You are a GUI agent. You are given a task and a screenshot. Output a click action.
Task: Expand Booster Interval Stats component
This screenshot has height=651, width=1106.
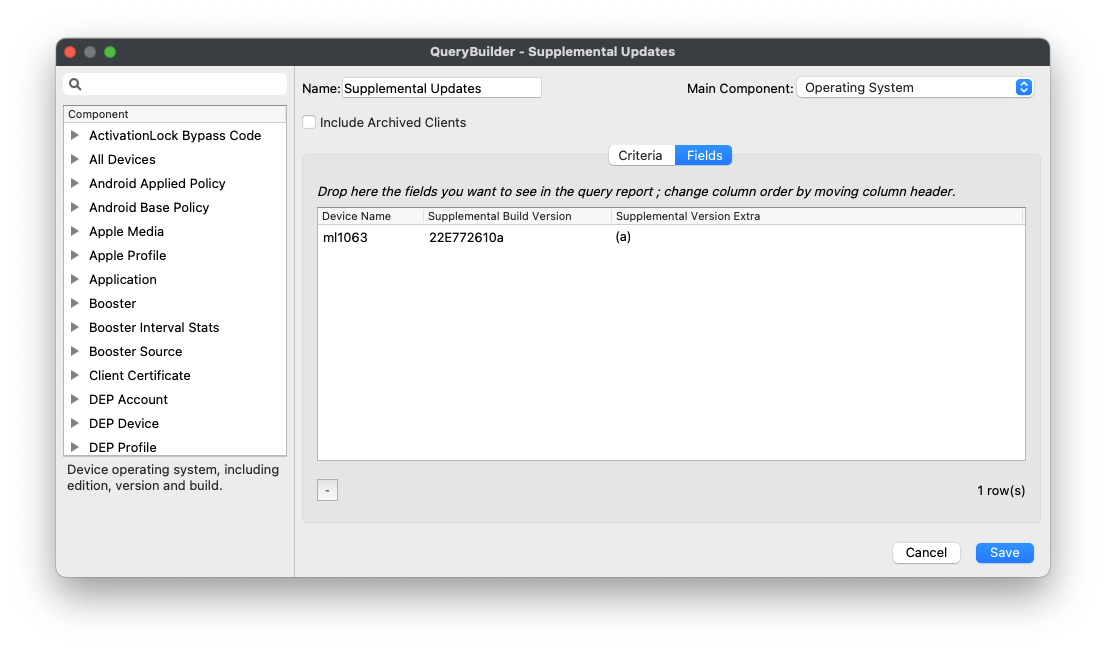(x=75, y=327)
